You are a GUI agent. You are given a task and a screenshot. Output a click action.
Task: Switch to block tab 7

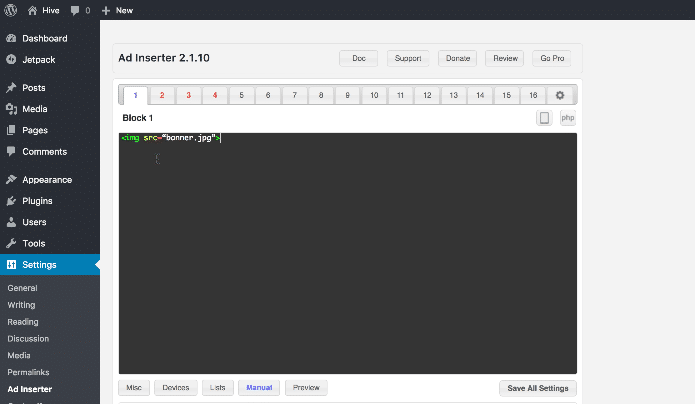(x=294, y=95)
